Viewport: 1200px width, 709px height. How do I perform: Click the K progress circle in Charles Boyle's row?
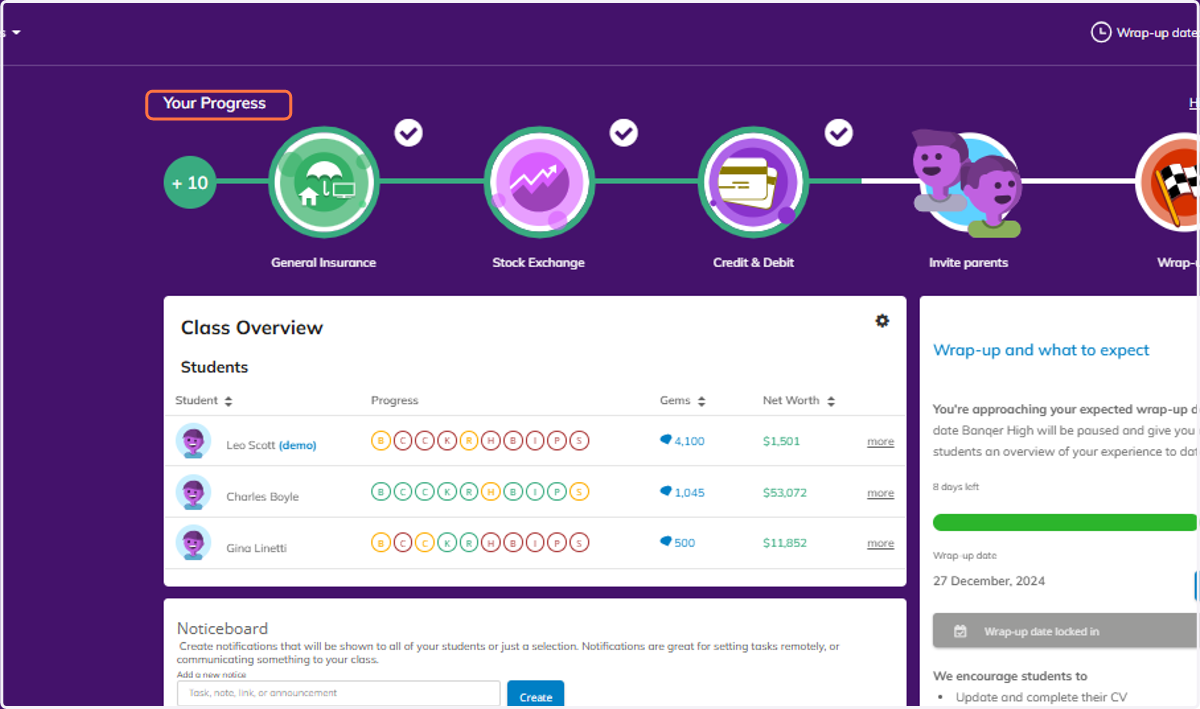click(x=447, y=492)
